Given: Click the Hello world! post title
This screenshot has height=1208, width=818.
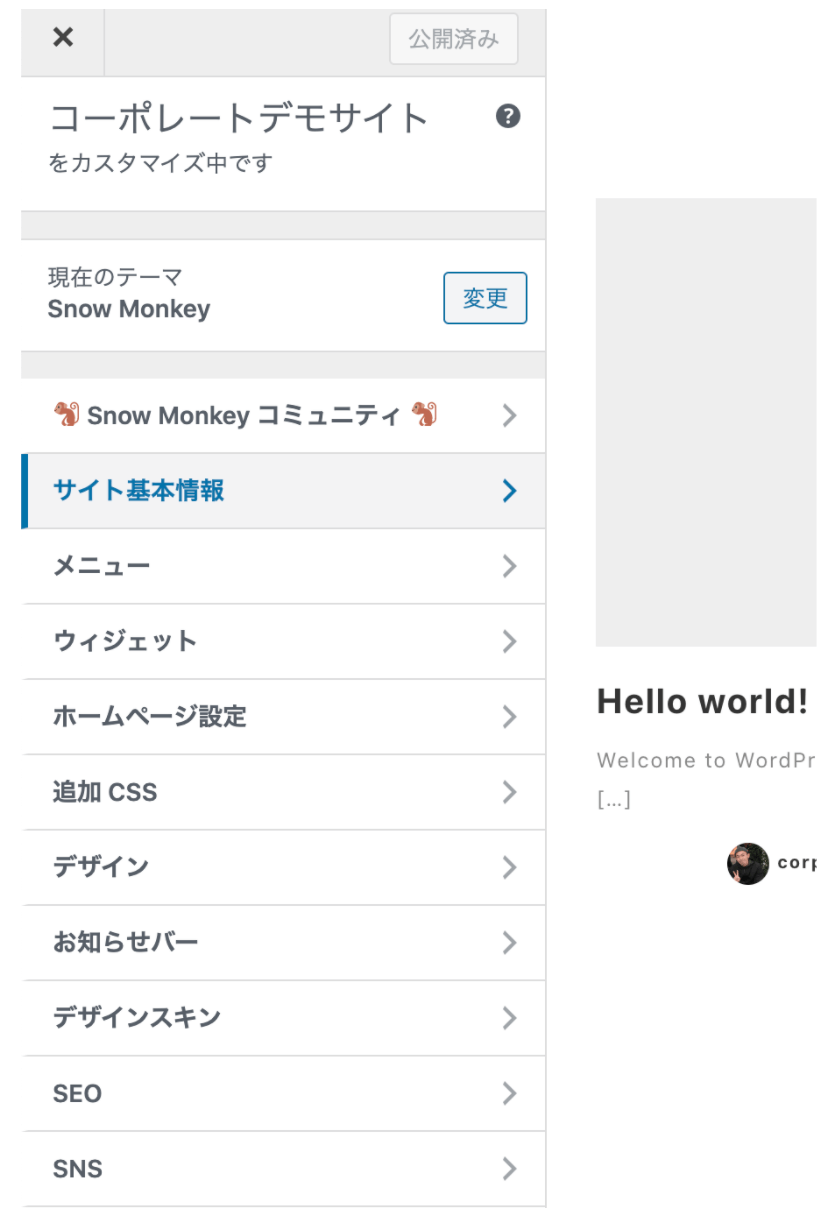Looking at the screenshot, I should 702,702.
